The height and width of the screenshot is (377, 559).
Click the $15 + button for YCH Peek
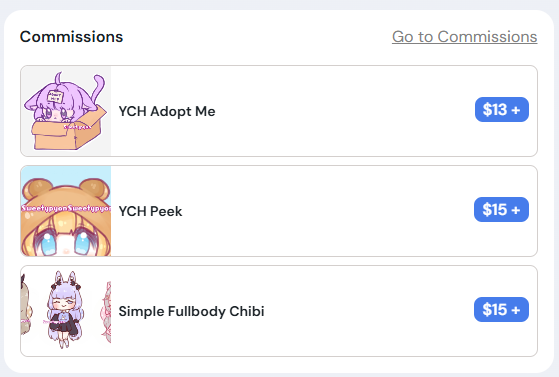click(x=501, y=209)
